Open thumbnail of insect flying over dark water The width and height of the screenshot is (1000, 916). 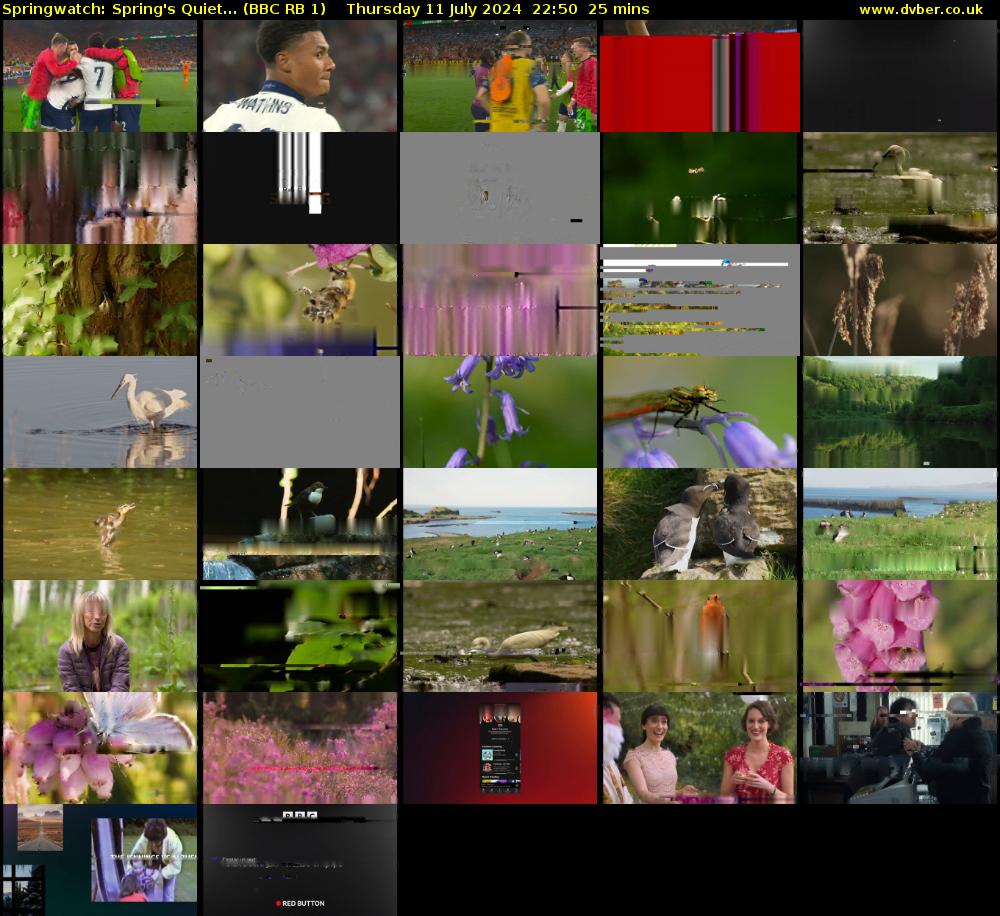(700, 188)
